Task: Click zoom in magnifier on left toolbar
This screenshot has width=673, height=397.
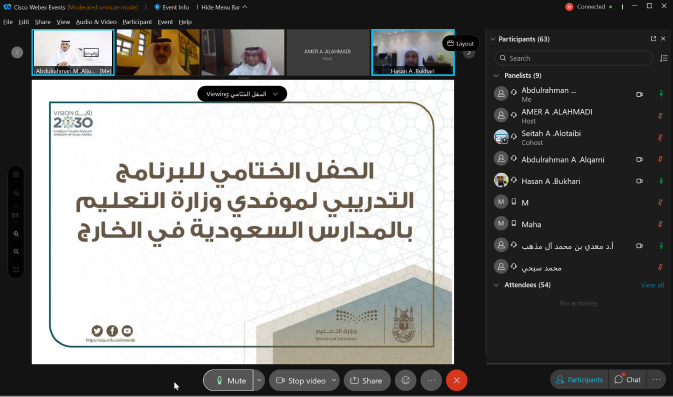Action: (16, 234)
